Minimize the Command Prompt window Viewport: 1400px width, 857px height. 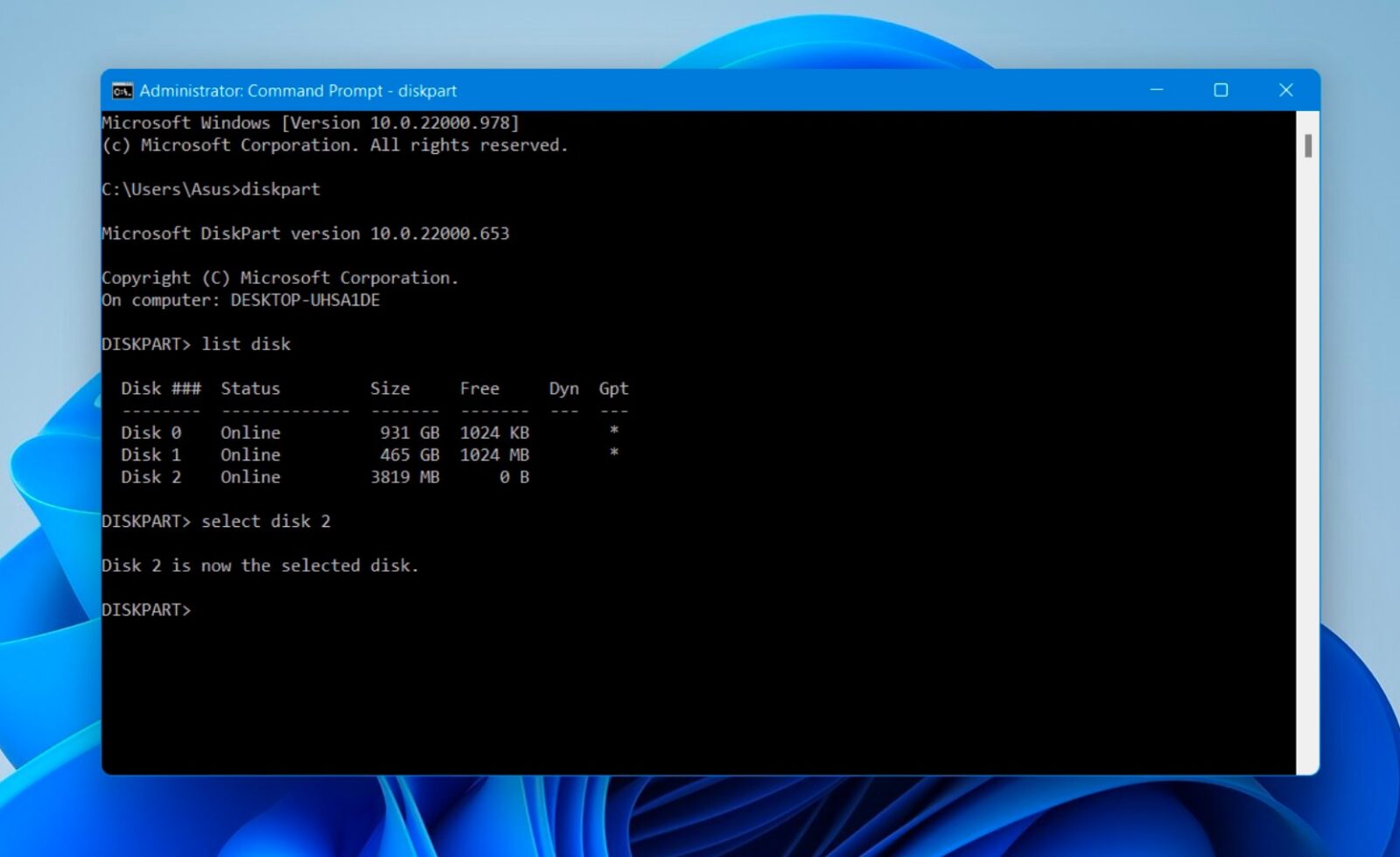pyautogui.click(x=1156, y=90)
